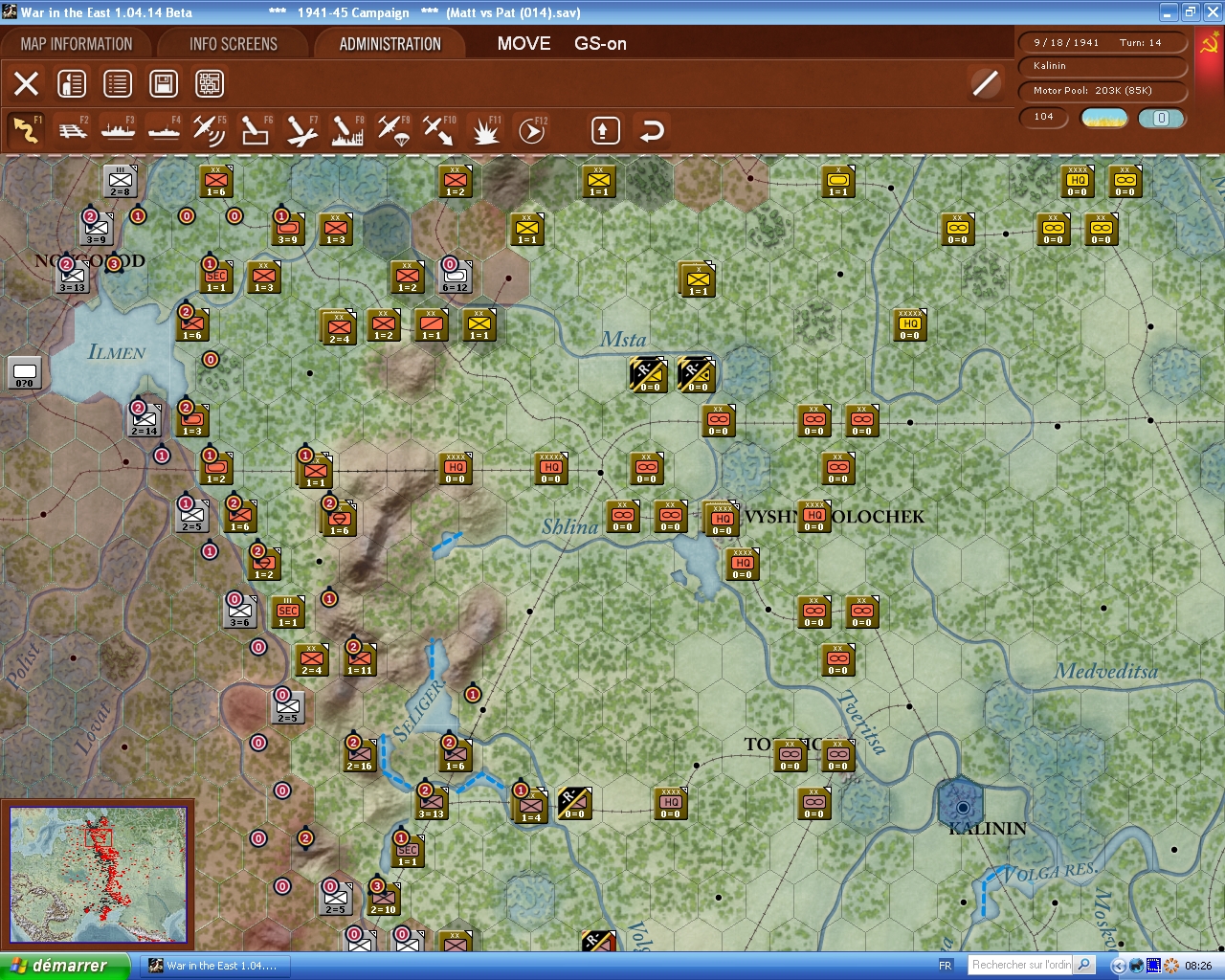Viewport: 1225px width, 980px height.
Task: Select Bomb Unit mode (F6) icon
Action: tap(255, 129)
